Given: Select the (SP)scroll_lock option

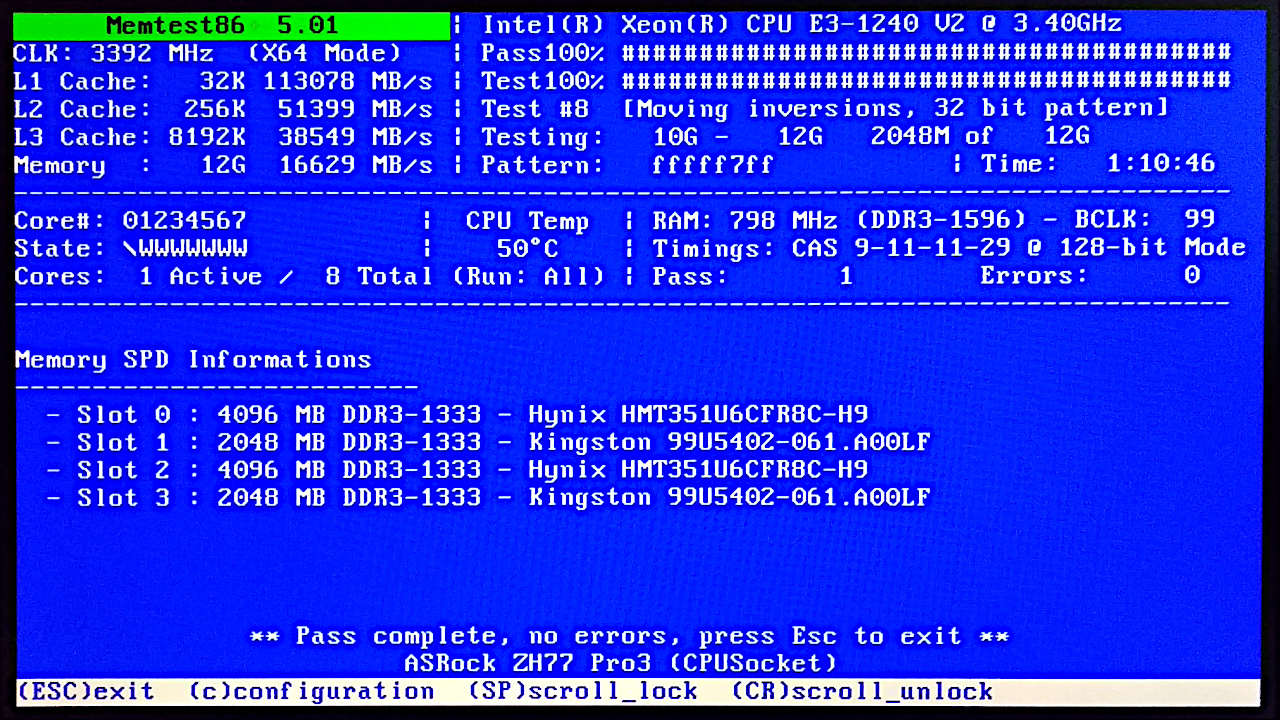Looking at the screenshot, I should 582,691.
